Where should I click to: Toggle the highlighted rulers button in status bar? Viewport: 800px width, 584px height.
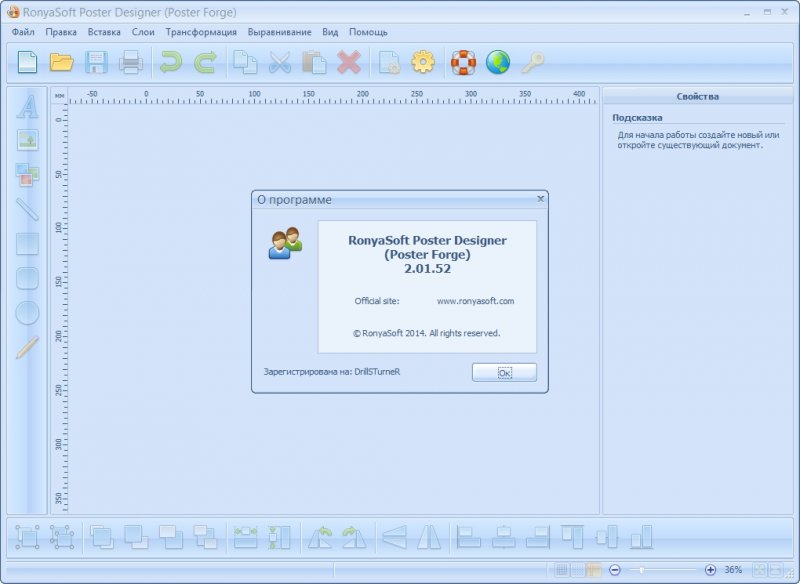593,570
